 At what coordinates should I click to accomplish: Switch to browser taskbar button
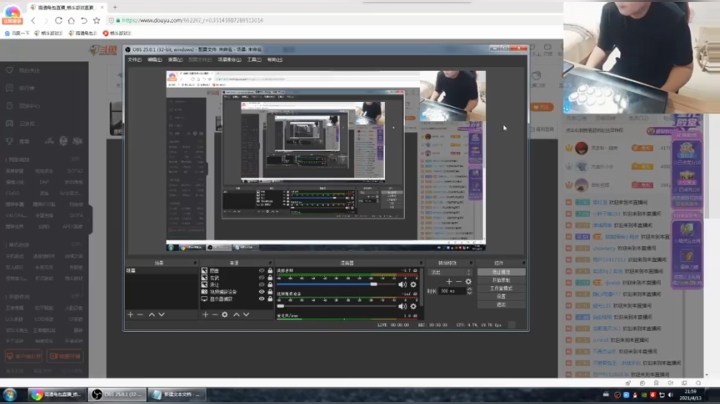coord(56,394)
